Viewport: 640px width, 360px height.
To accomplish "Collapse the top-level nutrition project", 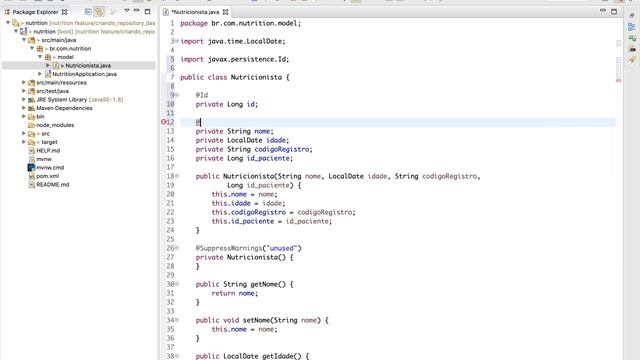I will click(x=8, y=23).
